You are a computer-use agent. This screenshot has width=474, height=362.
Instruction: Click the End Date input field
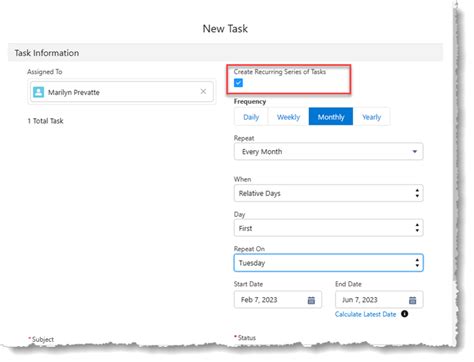click(x=379, y=300)
